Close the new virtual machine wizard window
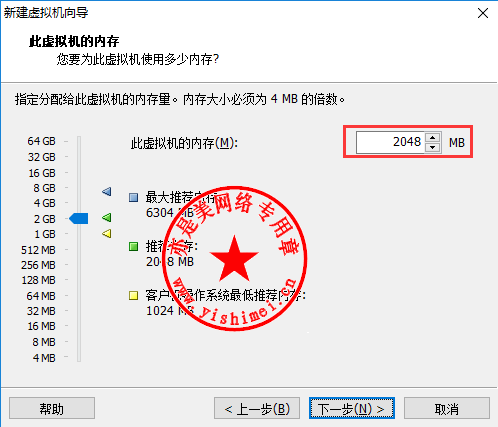 coord(483,13)
